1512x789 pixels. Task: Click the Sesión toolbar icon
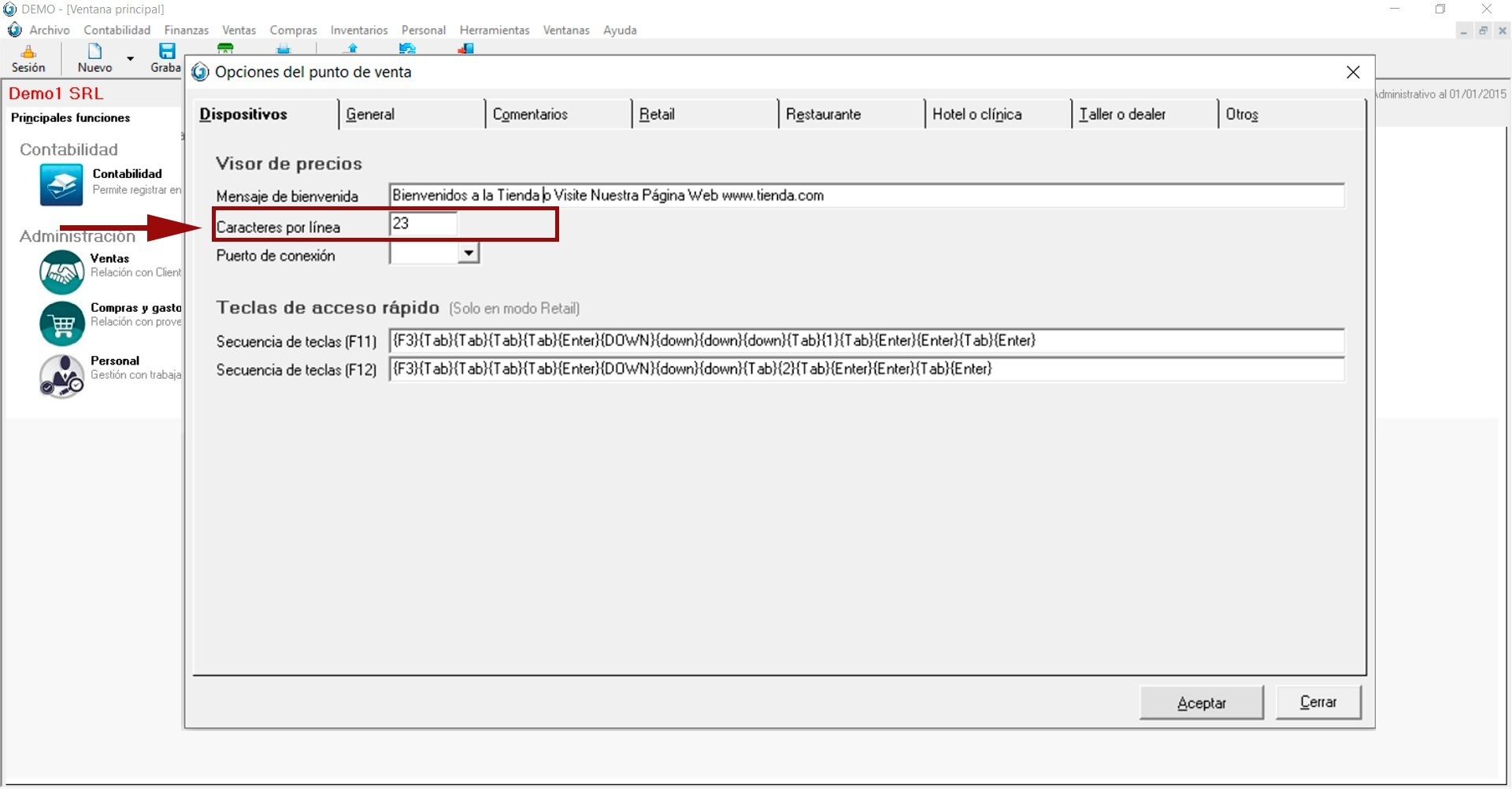point(28,53)
